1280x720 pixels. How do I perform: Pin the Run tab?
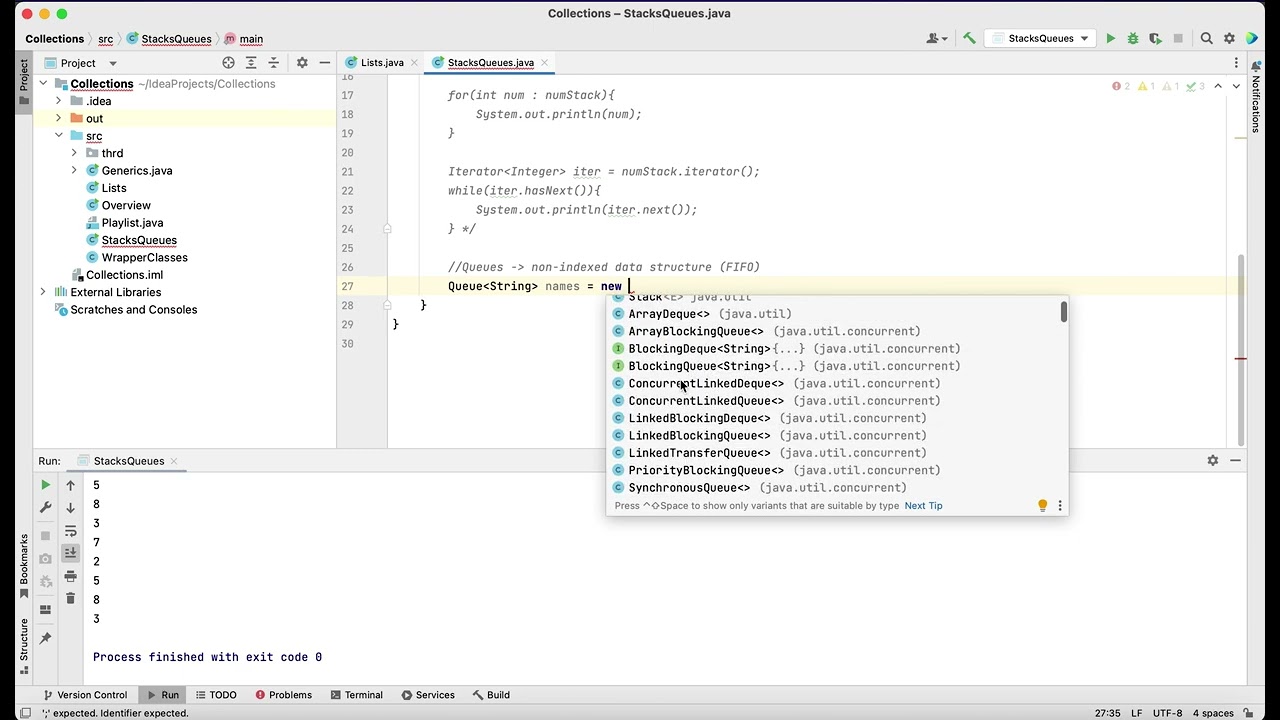(45, 638)
